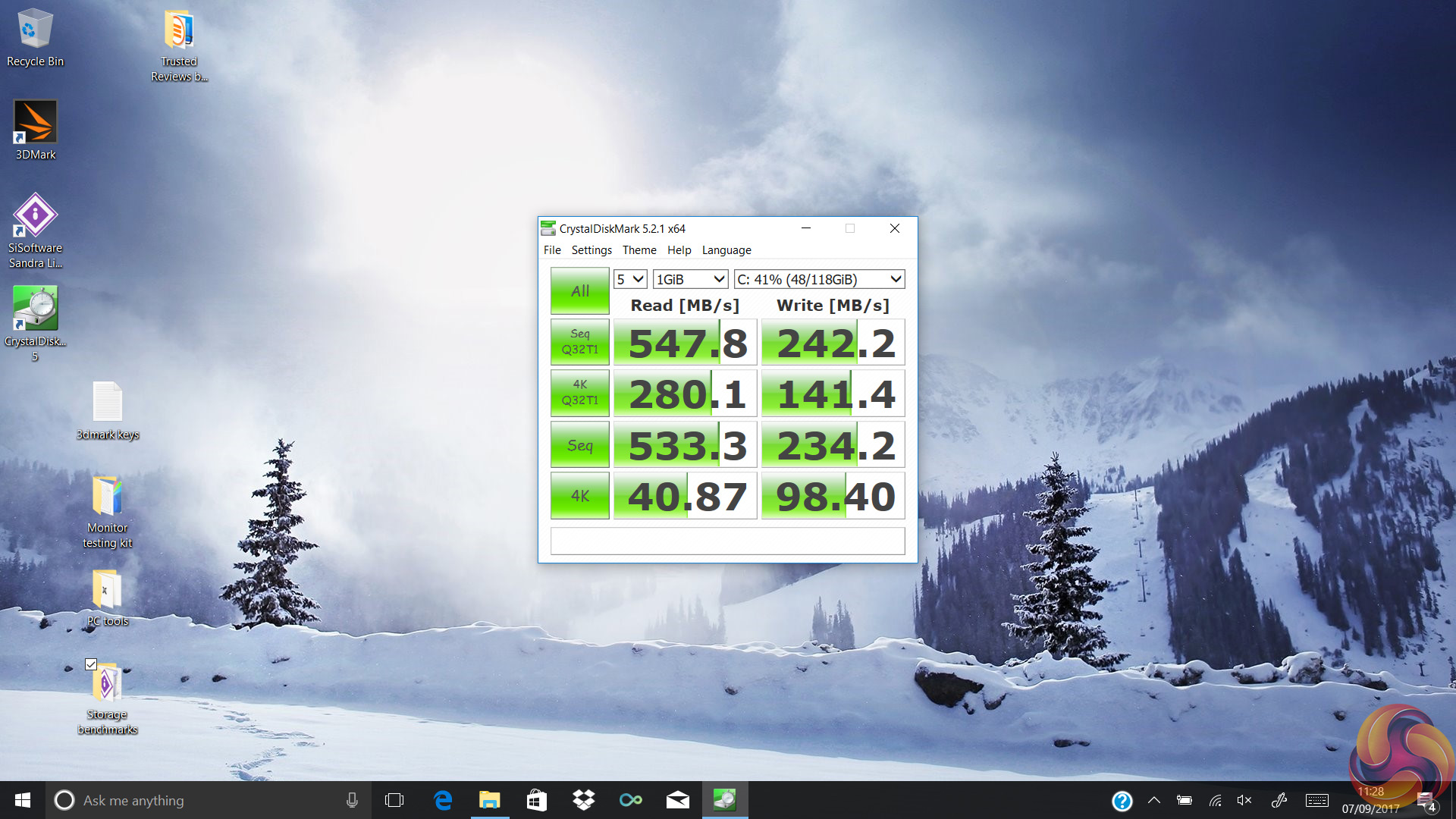Open the 3DMark desktop shortcut
This screenshot has width=1456, height=819.
pos(36,123)
